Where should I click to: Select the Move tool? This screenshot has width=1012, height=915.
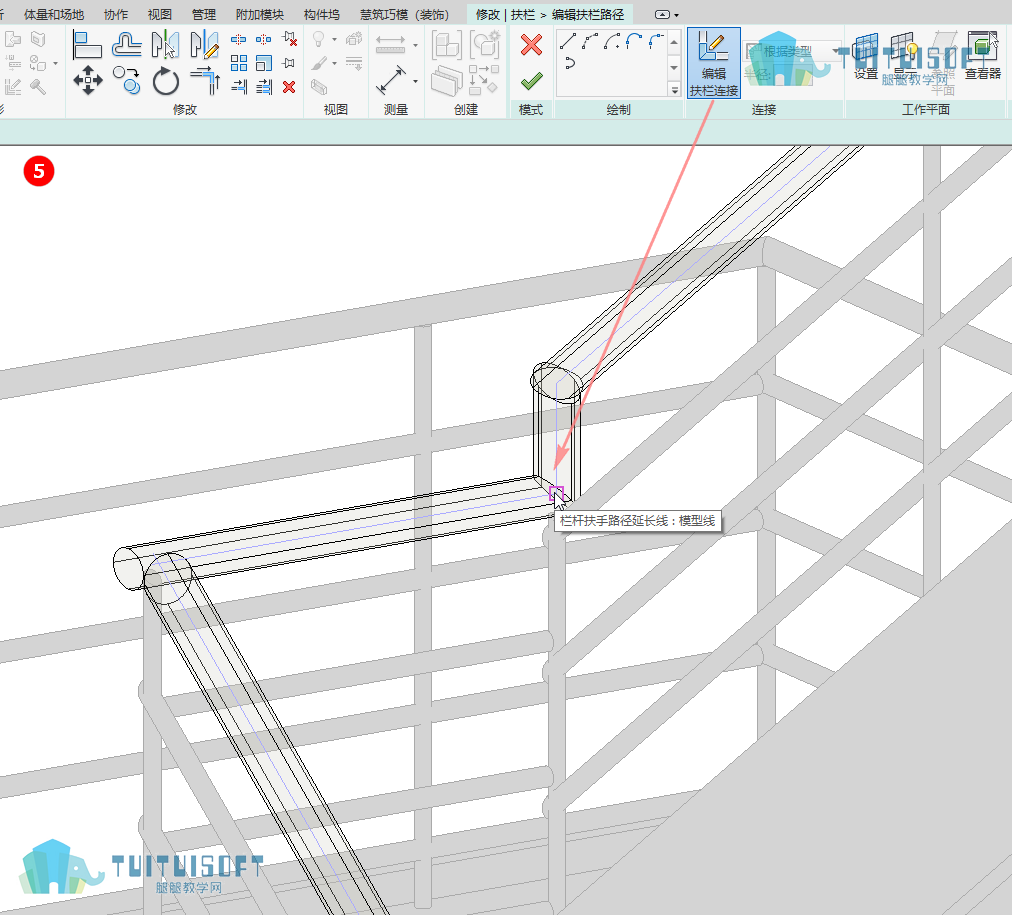[88, 81]
